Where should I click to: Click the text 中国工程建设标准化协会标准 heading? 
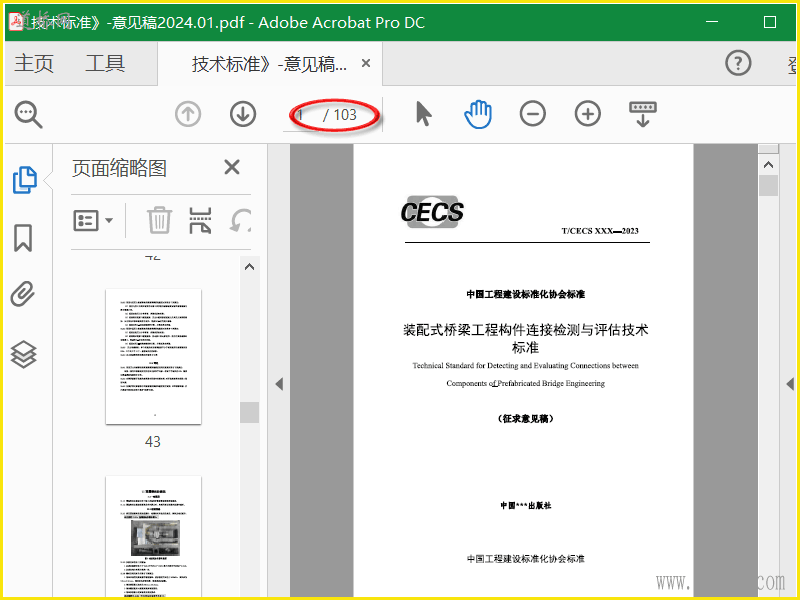coord(526,294)
